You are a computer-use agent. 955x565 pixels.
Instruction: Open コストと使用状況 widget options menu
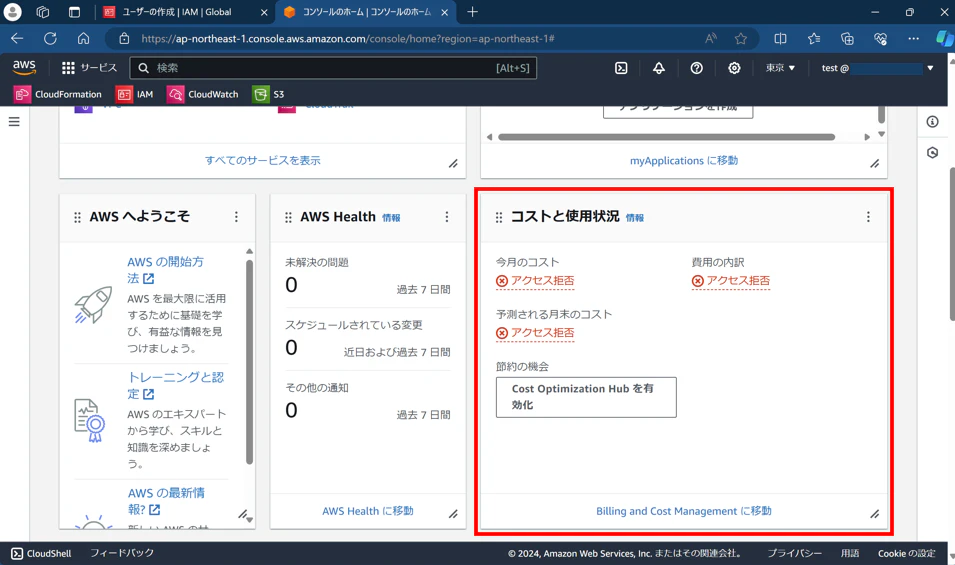click(868, 217)
